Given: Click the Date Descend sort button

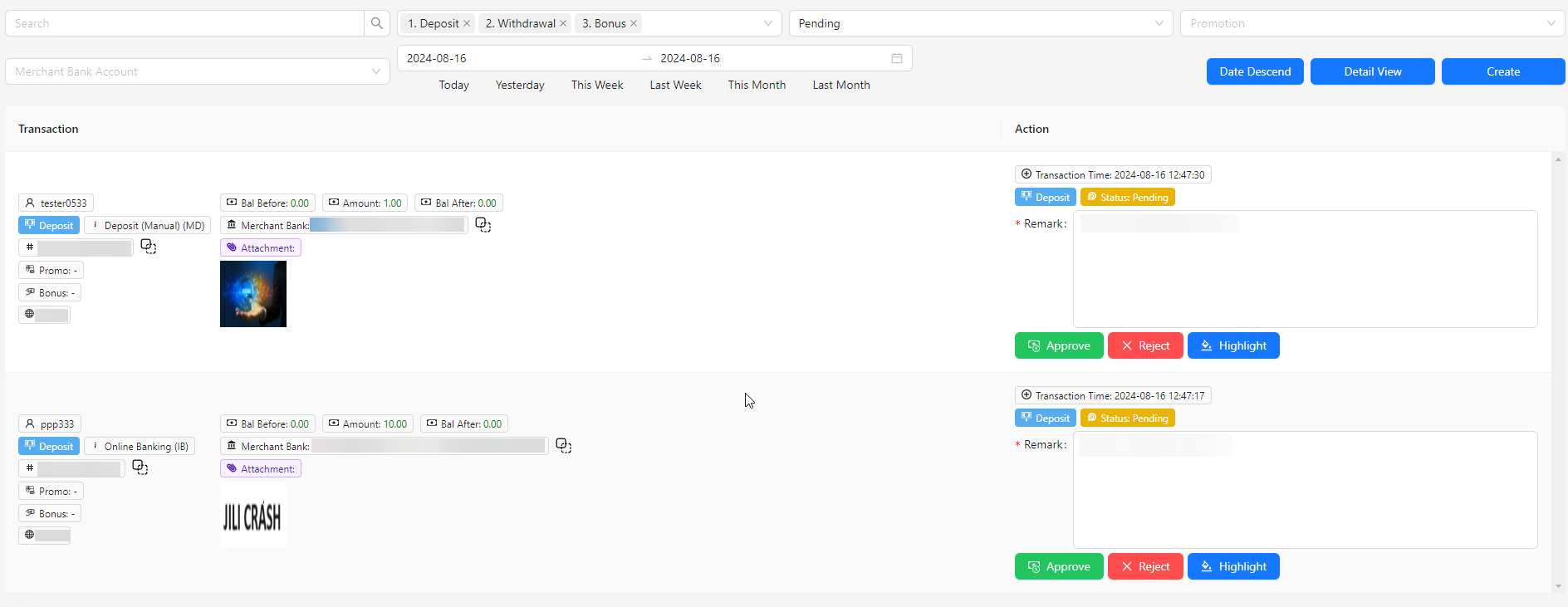Looking at the screenshot, I should click(1254, 71).
